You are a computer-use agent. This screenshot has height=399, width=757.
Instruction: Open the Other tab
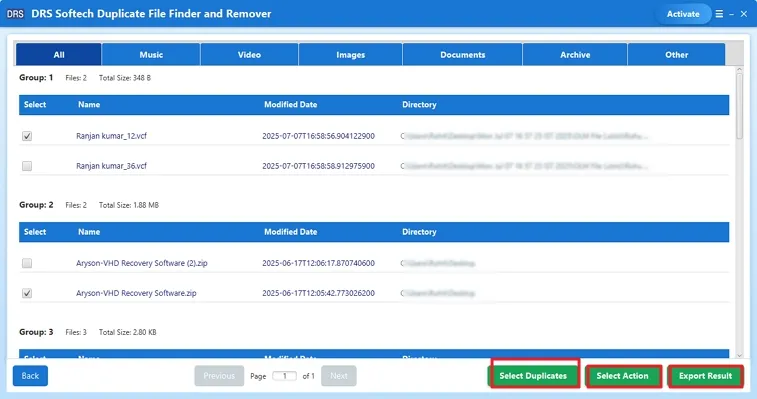(x=676, y=55)
